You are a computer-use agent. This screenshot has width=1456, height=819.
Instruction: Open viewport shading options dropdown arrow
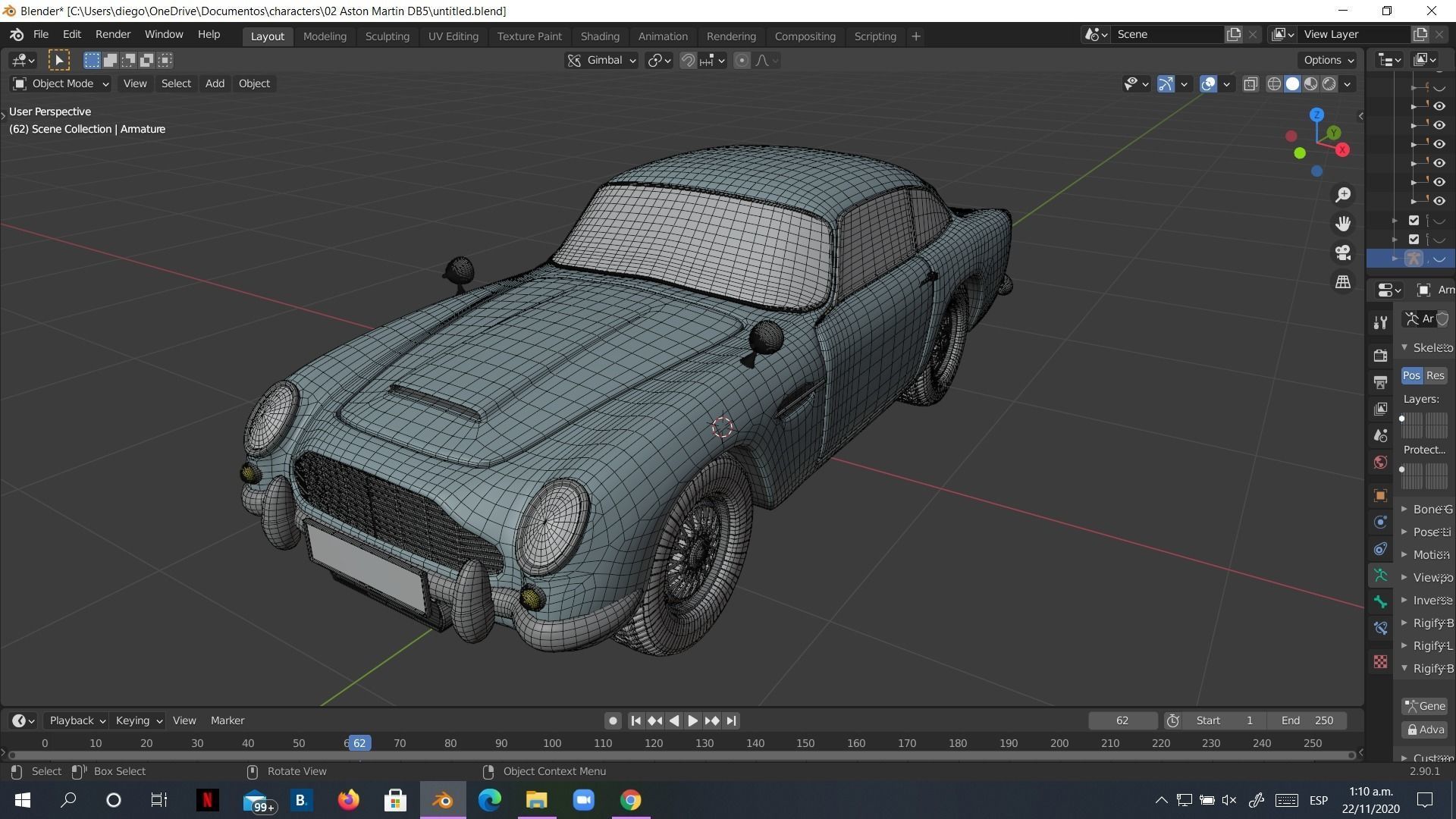click(1348, 84)
